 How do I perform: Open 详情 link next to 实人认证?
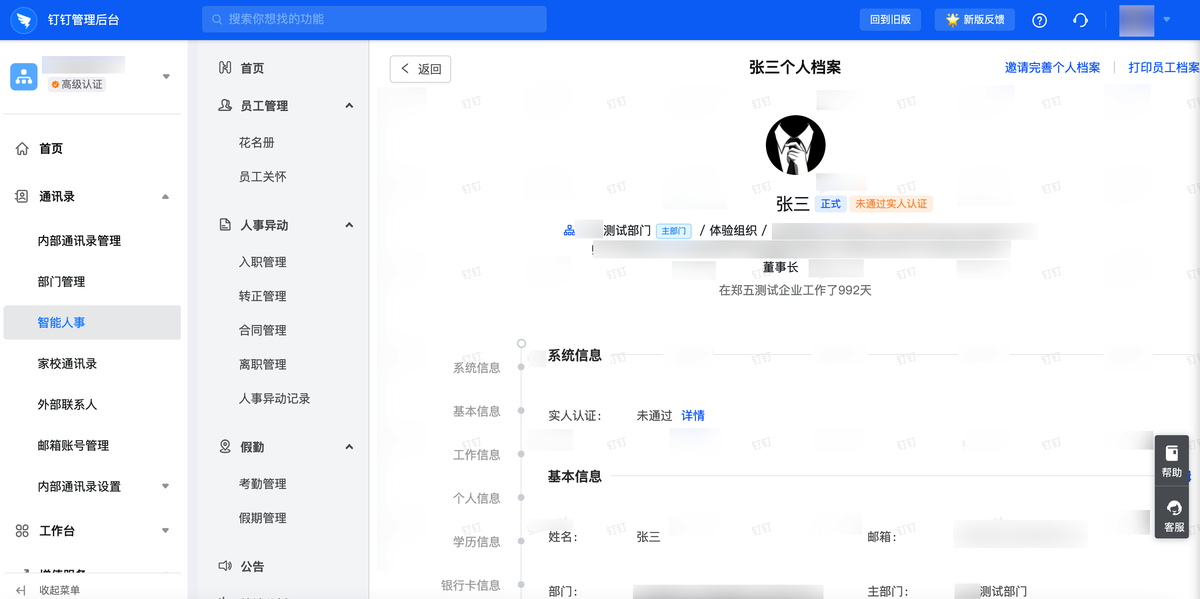[693, 416]
